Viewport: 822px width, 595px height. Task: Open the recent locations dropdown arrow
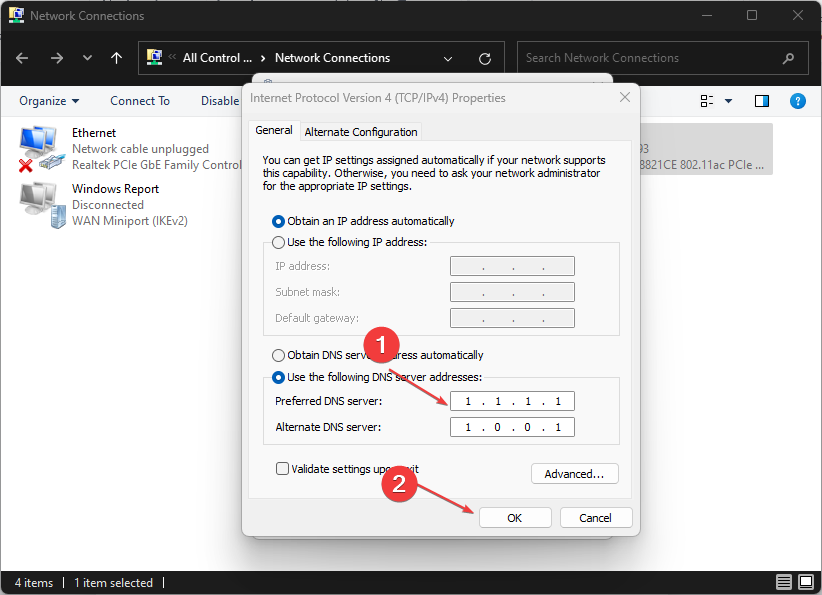pyautogui.click(x=87, y=58)
